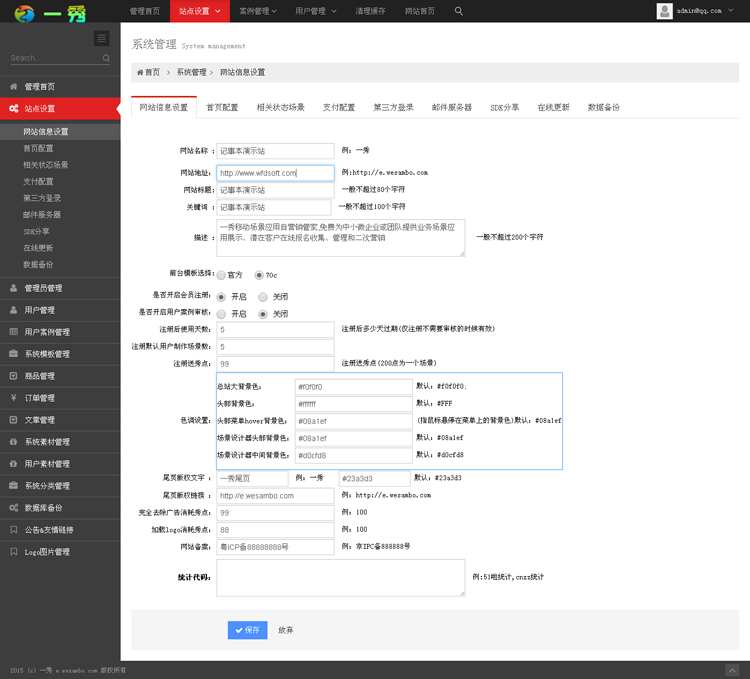Click the user icon beside 管理员管理
Image resolution: width=750 pixels, height=679 pixels.
(x=13, y=288)
